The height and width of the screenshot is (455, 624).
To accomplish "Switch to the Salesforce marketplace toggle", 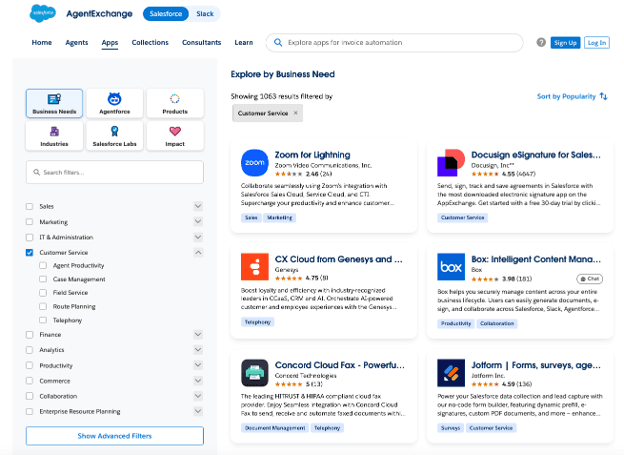I will [x=166, y=14].
